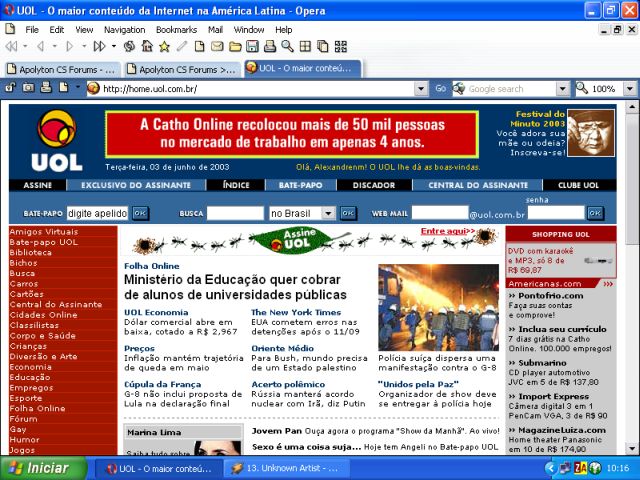The image size is (640, 480).
Task: Click the Reload page icon
Action: coord(130,47)
